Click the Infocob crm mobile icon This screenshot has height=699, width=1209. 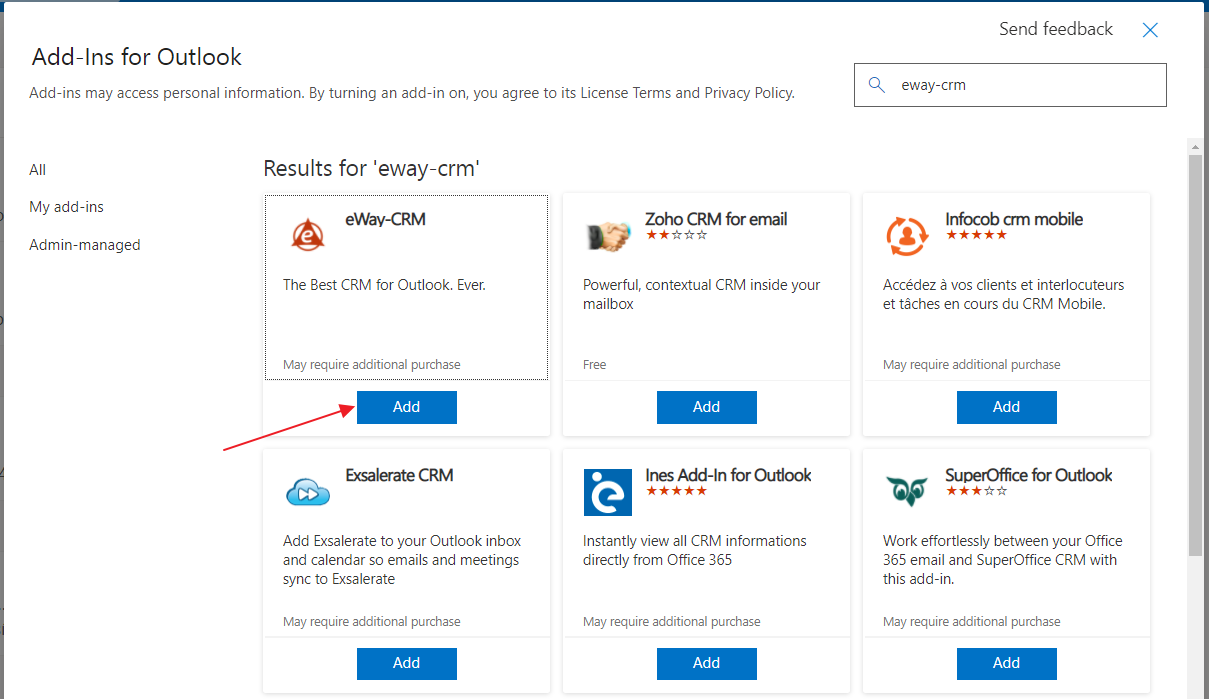pyautogui.click(x=907, y=236)
